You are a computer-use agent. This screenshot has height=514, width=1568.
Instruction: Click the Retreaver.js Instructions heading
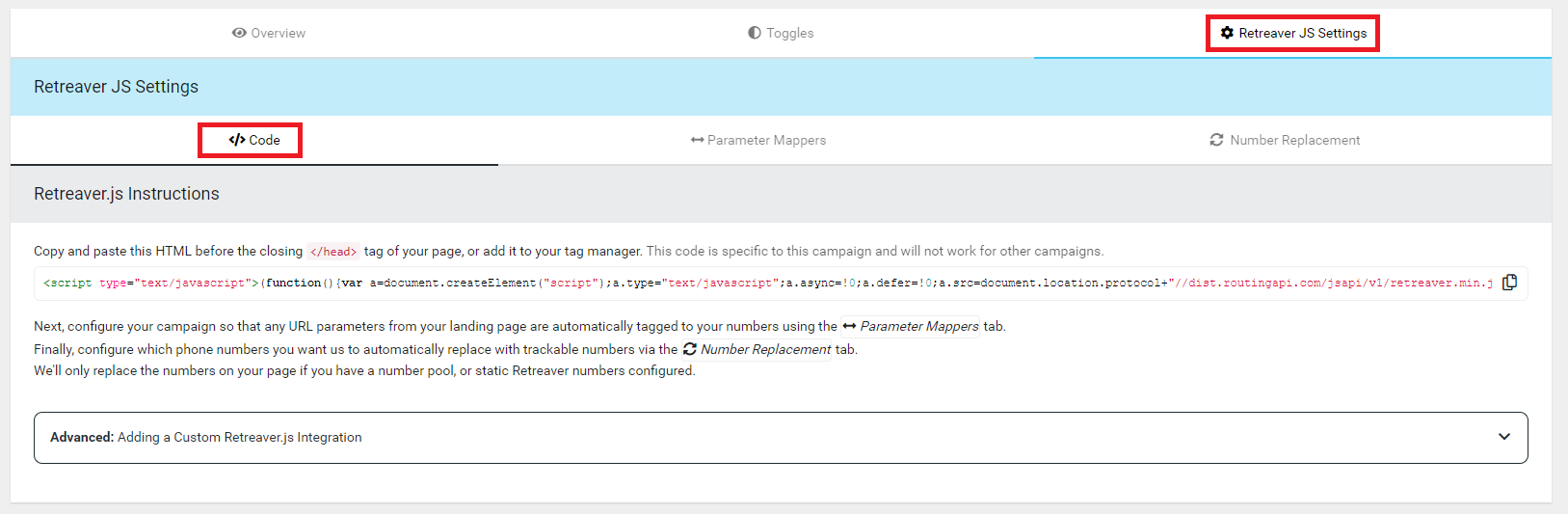tap(126, 194)
